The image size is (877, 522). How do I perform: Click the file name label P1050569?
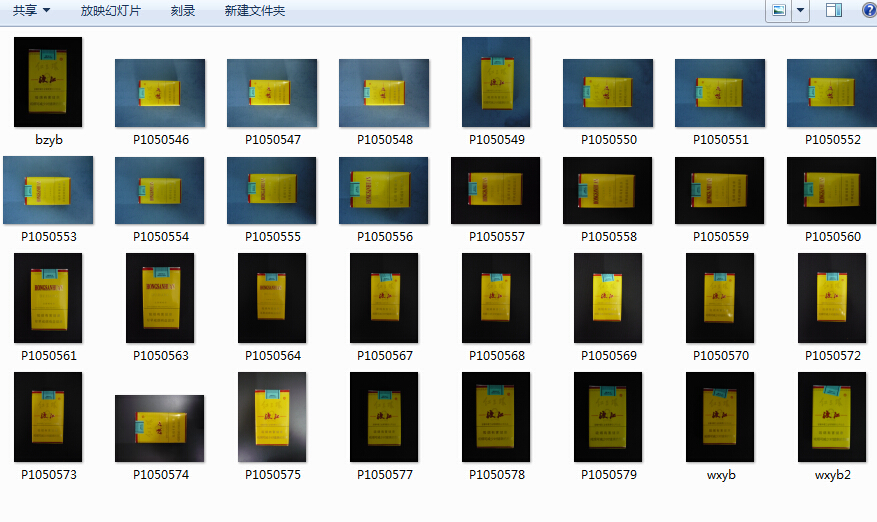tap(609, 356)
